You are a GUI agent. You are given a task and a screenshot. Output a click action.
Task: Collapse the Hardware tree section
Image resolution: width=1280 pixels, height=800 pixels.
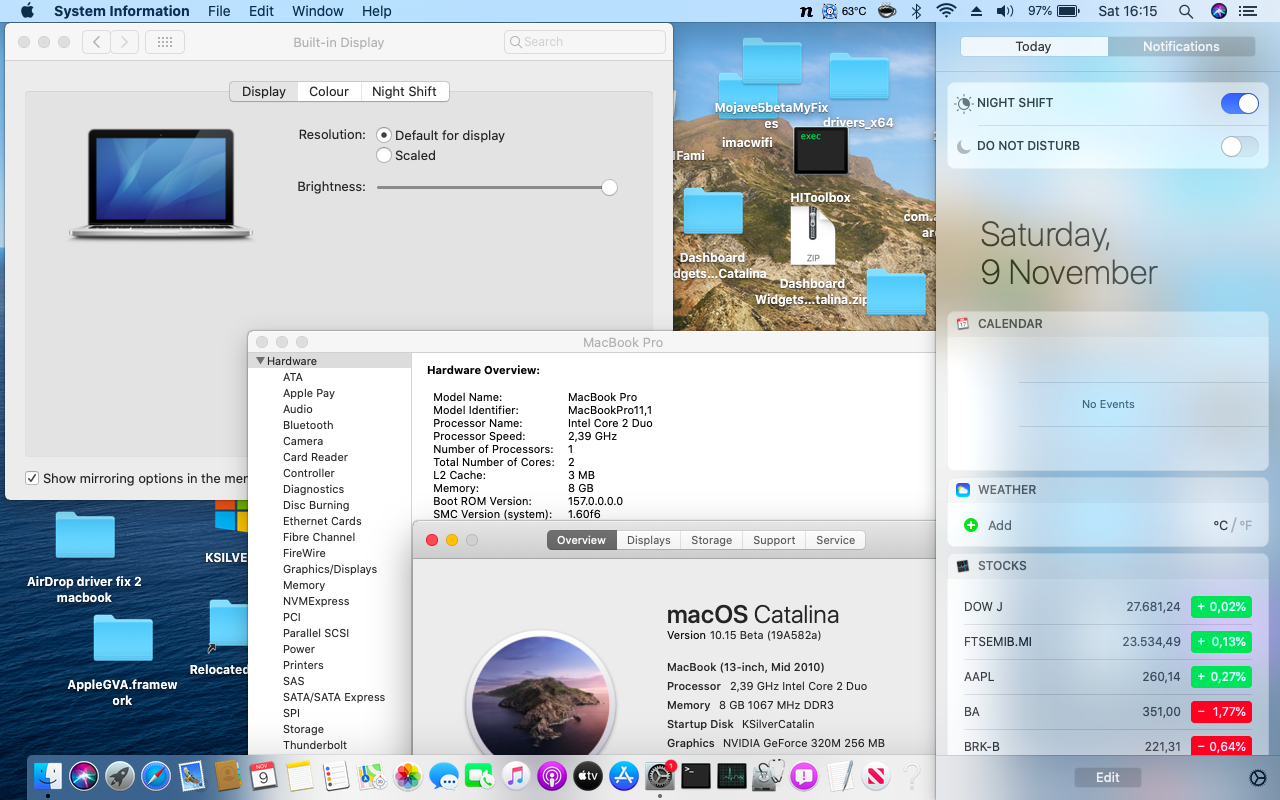click(260, 361)
